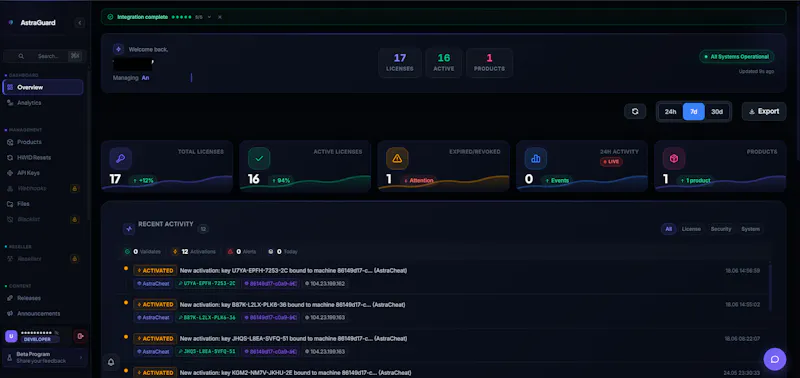
Task: Refresh the dashboard data
Action: point(635,111)
